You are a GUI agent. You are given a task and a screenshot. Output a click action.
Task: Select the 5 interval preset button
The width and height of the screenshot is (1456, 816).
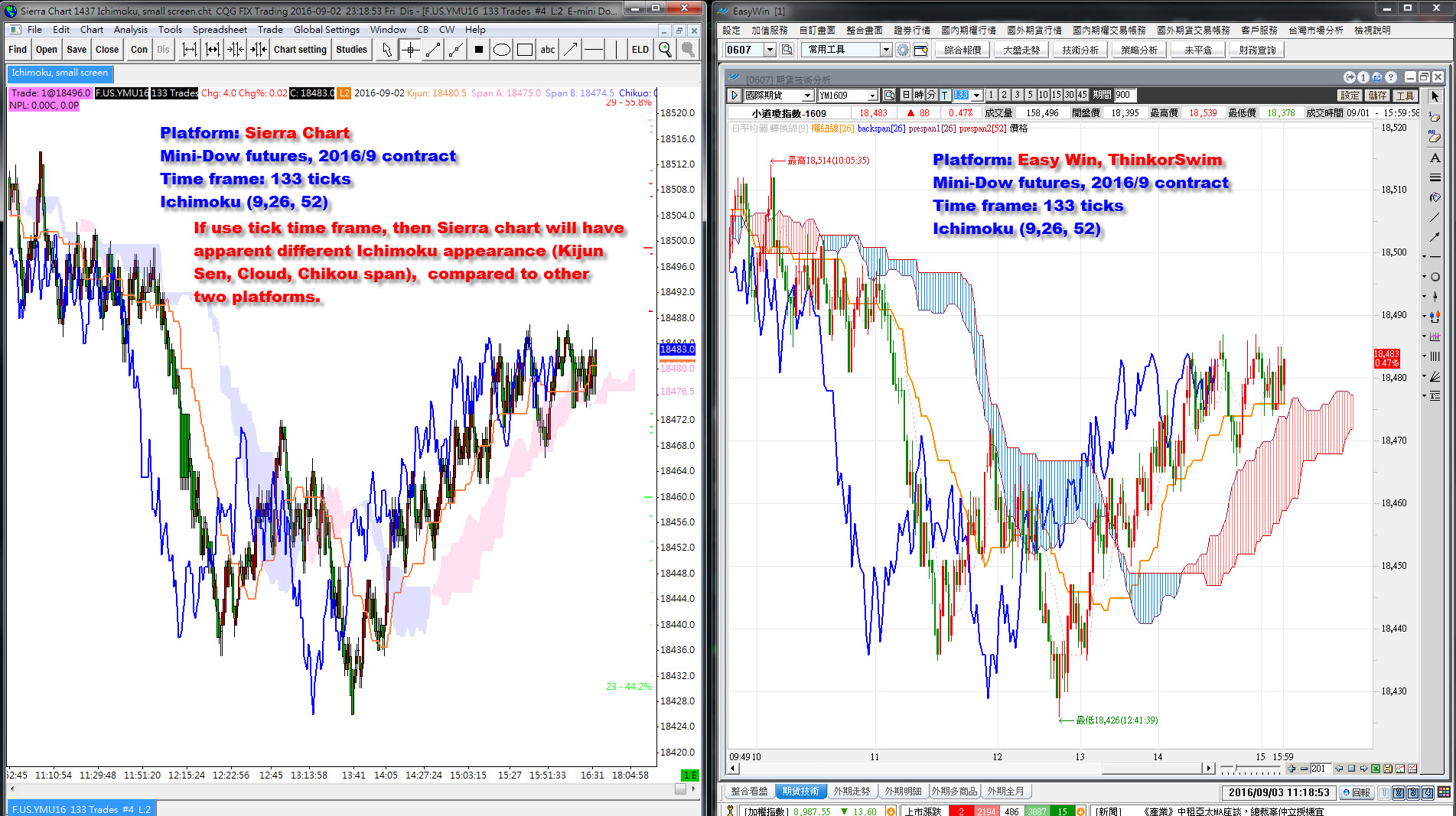[x=1031, y=95]
